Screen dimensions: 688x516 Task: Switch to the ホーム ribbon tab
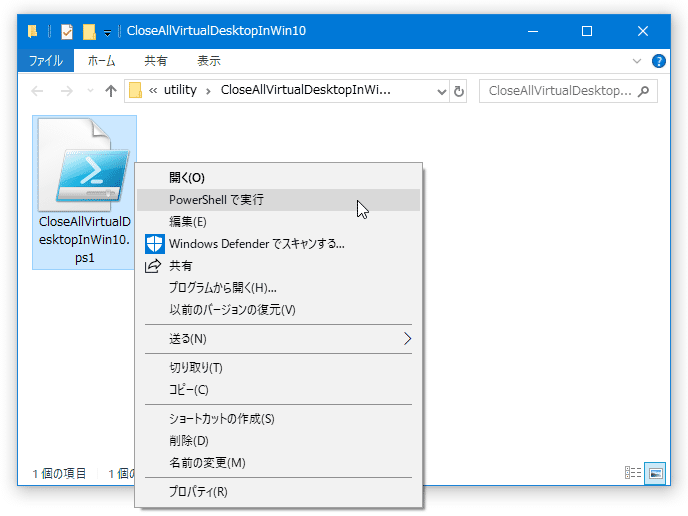point(101,61)
